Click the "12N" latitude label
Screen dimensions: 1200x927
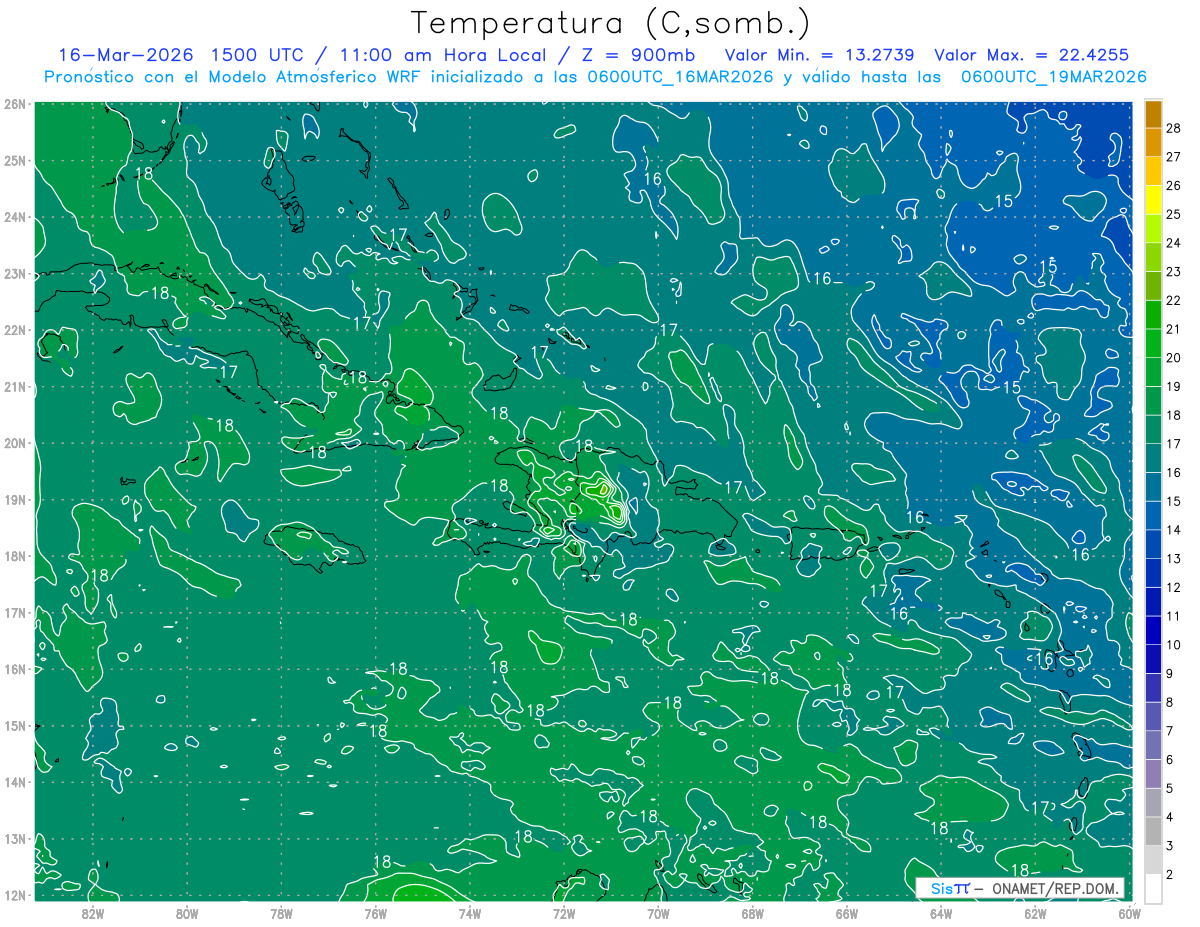(x=14, y=895)
